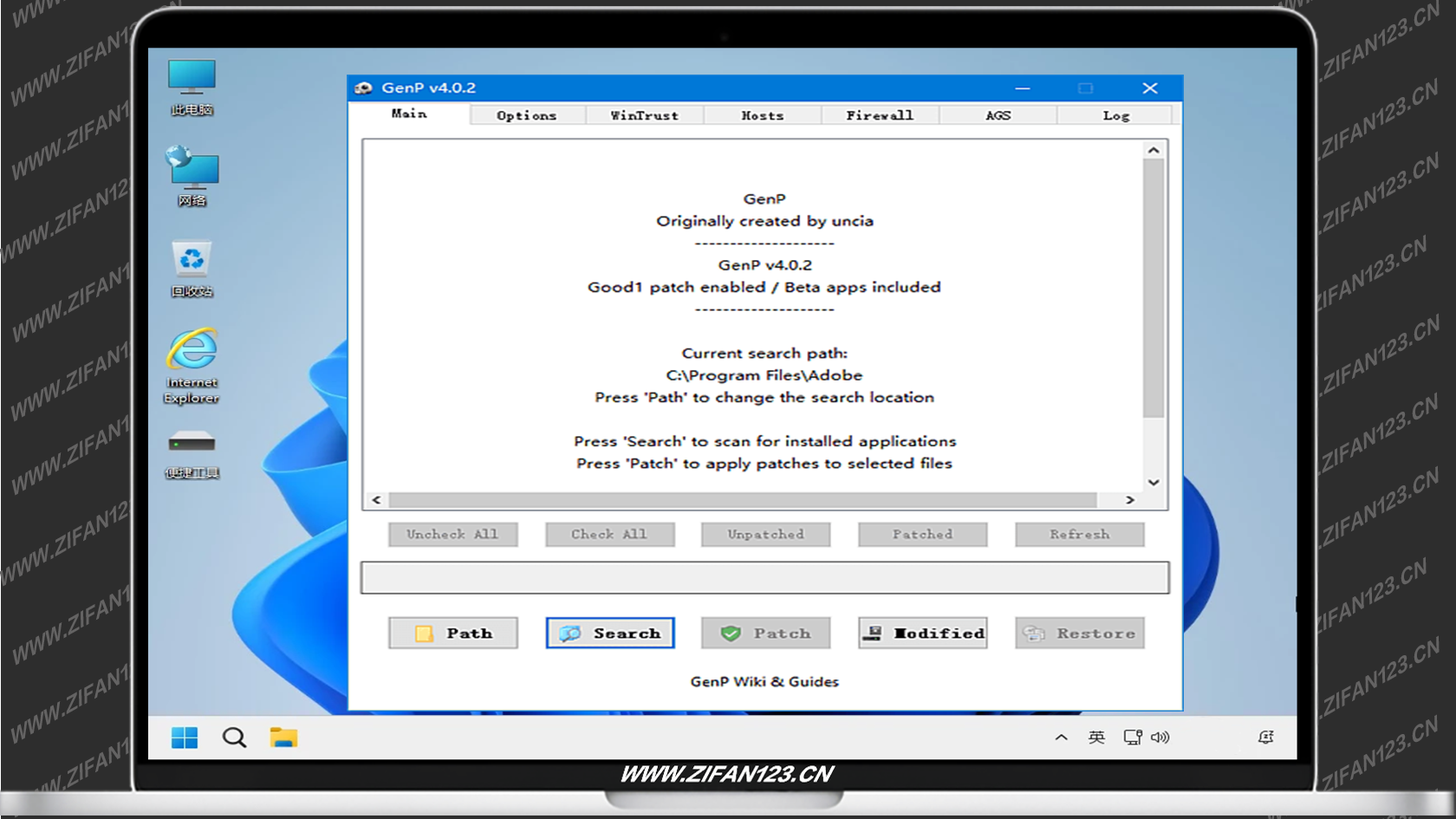
Task: Open the notification center icon
Action: click(1266, 738)
